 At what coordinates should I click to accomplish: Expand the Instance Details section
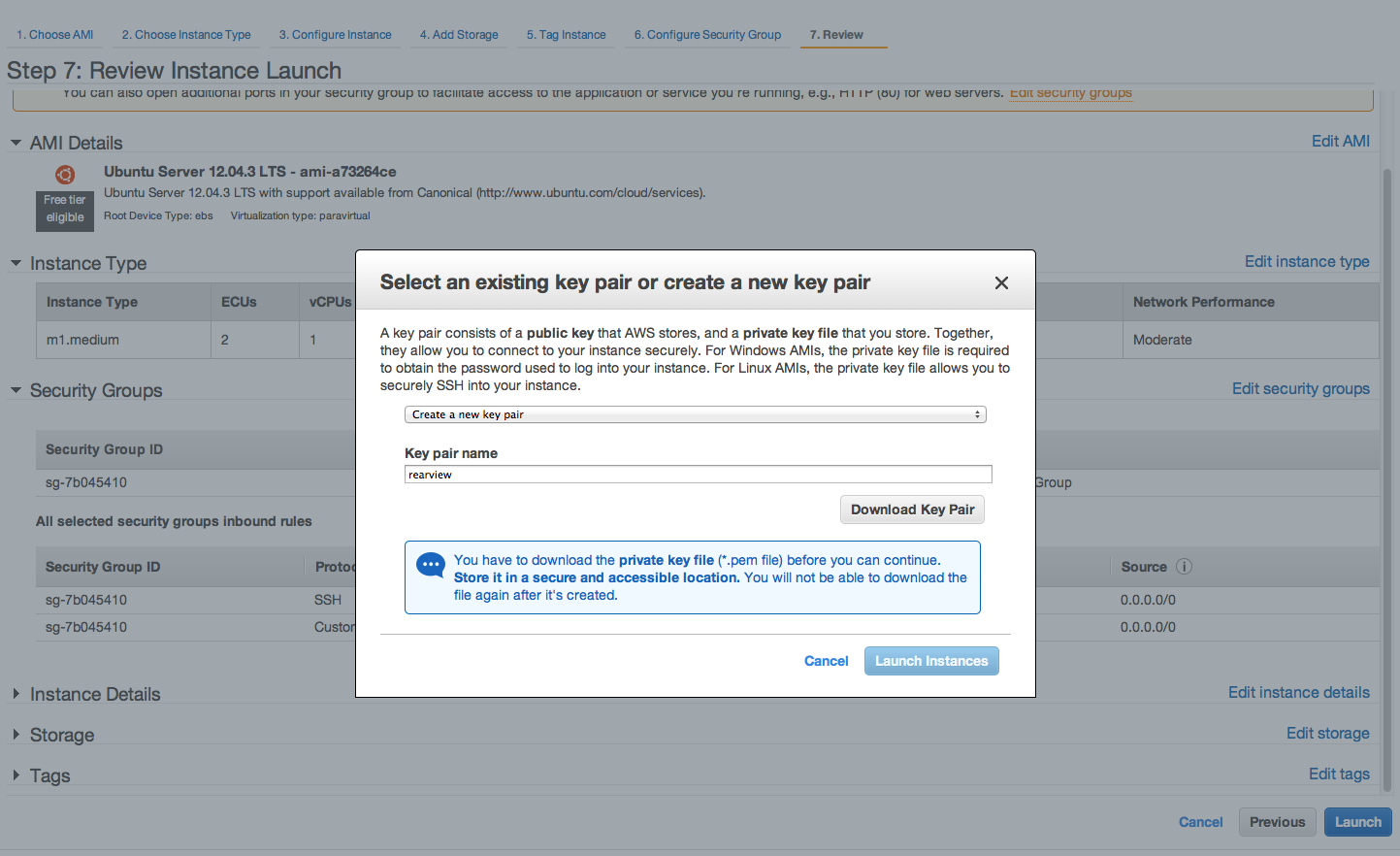coord(16,694)
